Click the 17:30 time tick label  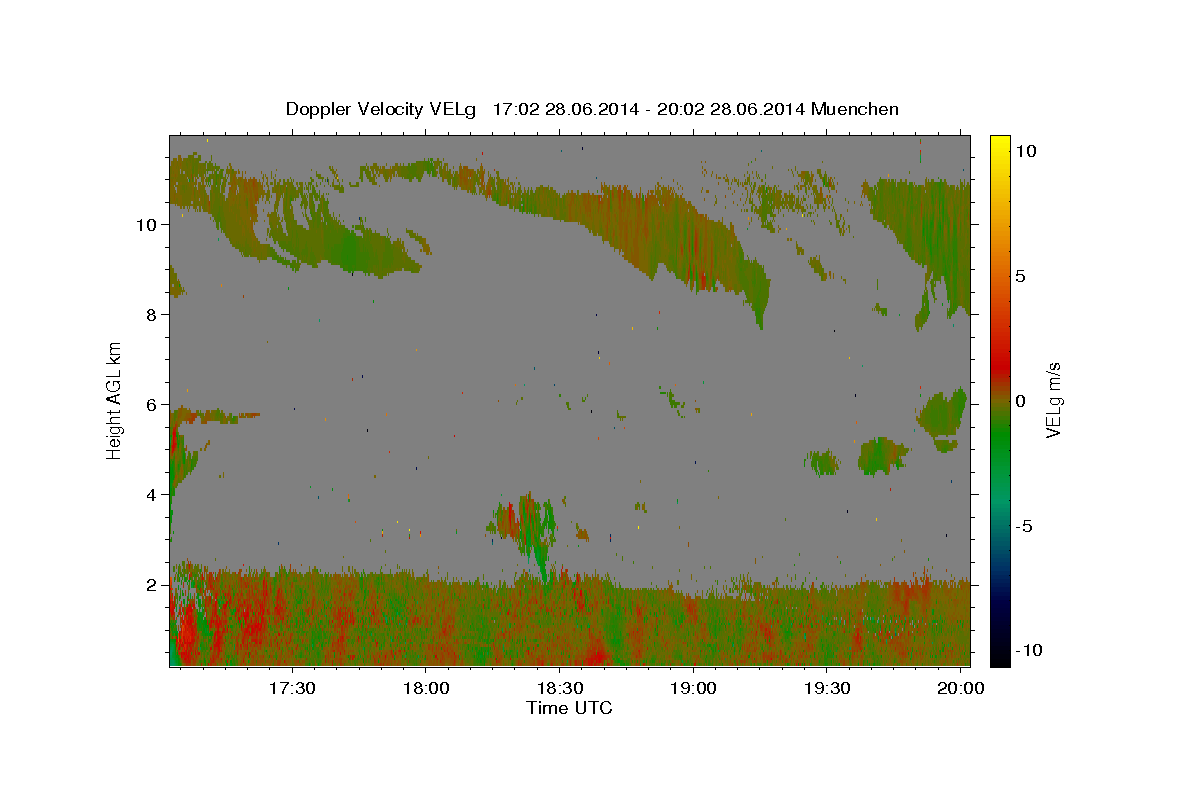click(291, 688)
